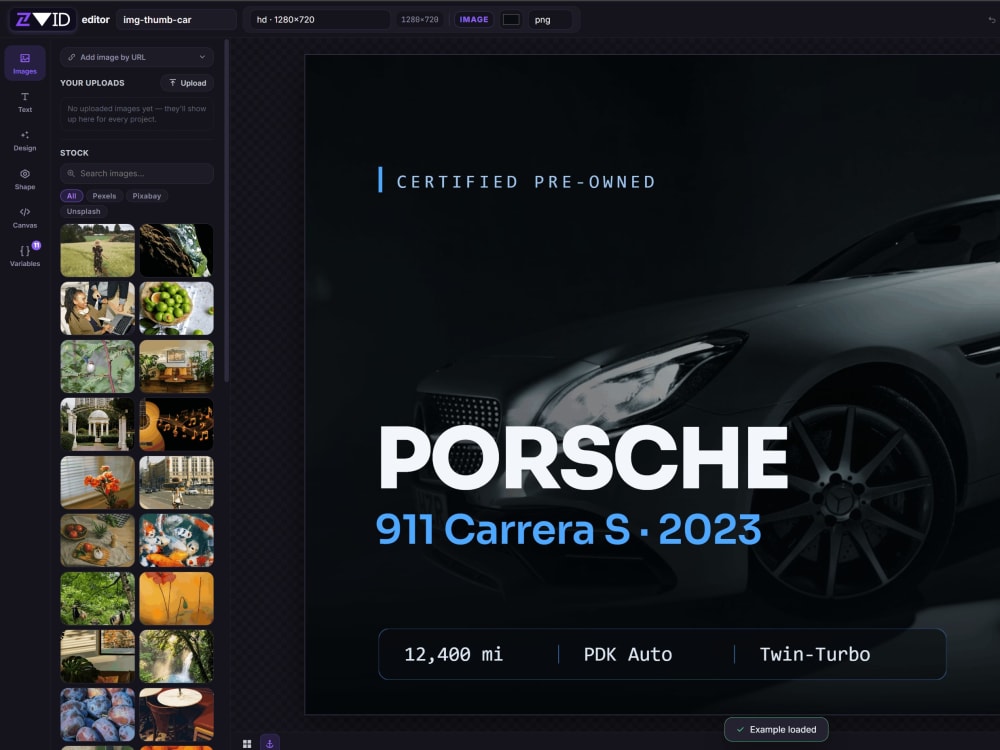This screenshot has height=750, width=1000.
Task: Select the Pixabay stock filter
Action: [x=147, y=196]
